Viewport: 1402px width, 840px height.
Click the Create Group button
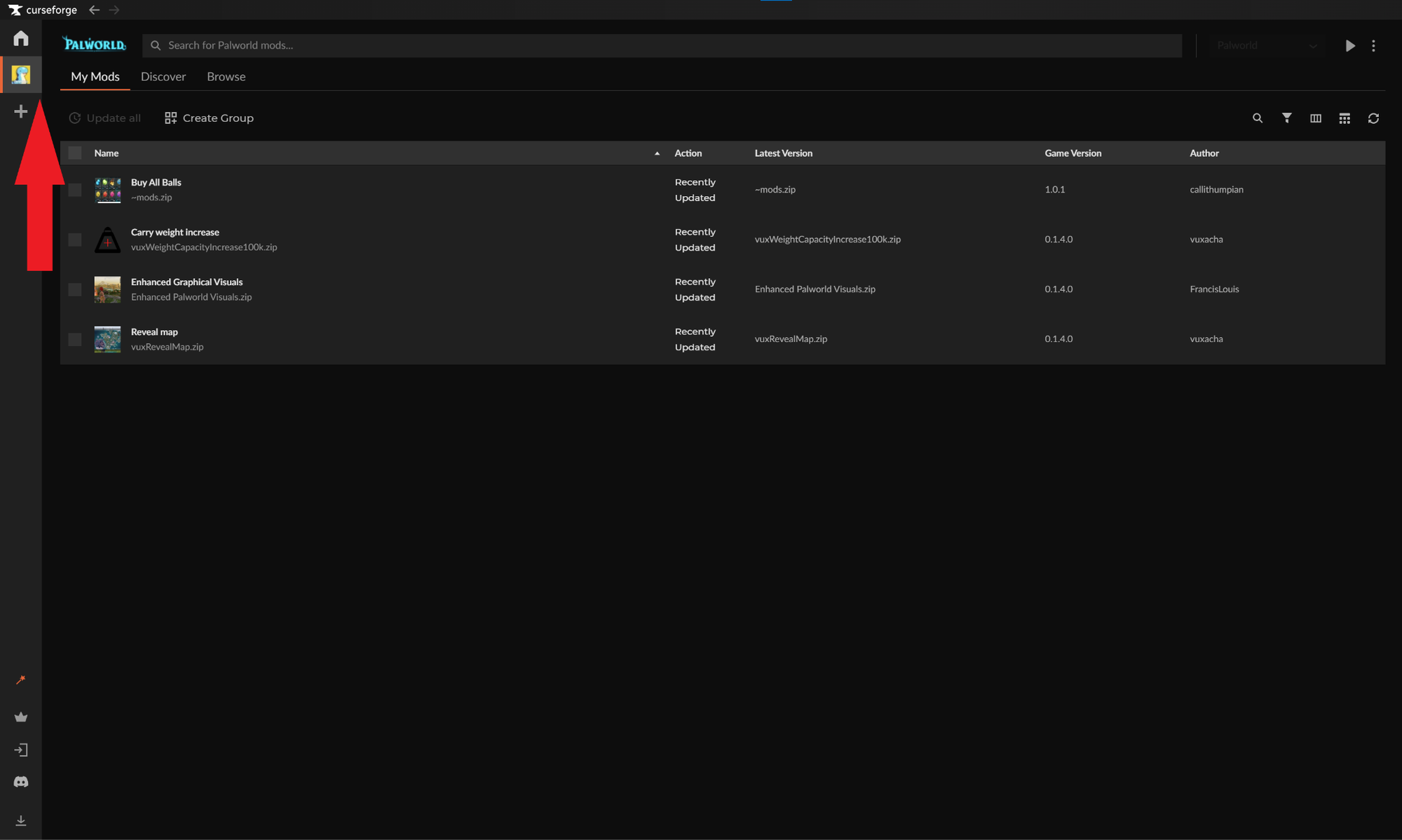point(209,118)
